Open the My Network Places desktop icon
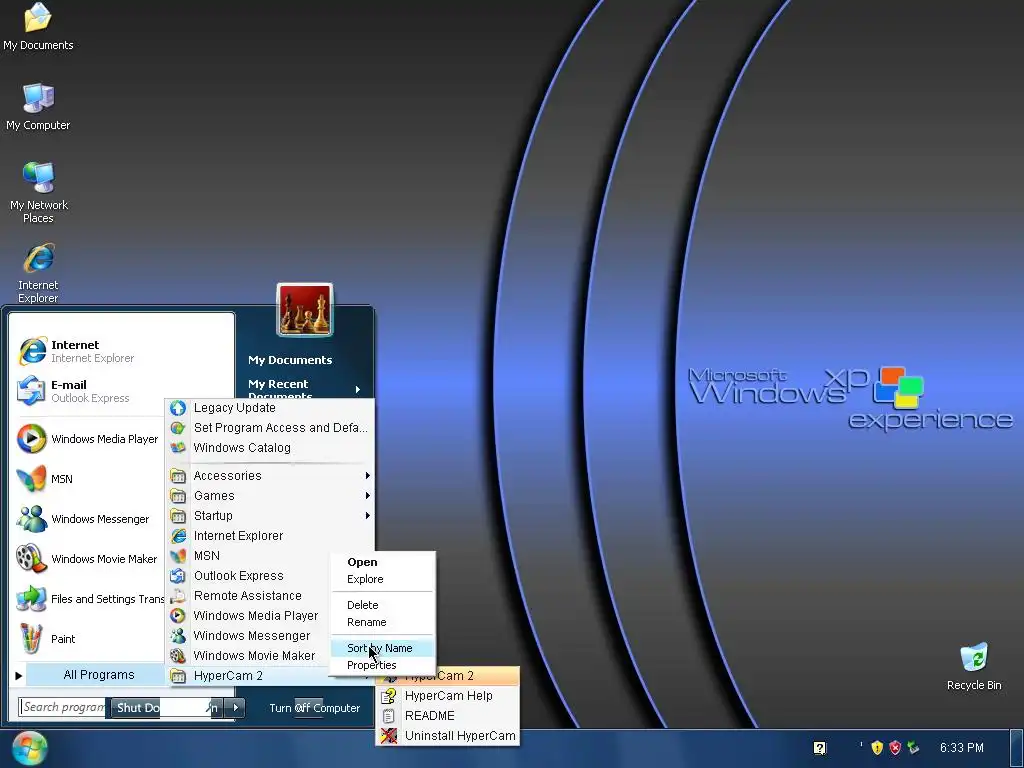The height and width of the screenshot is (768, 1024). (39, 193)
